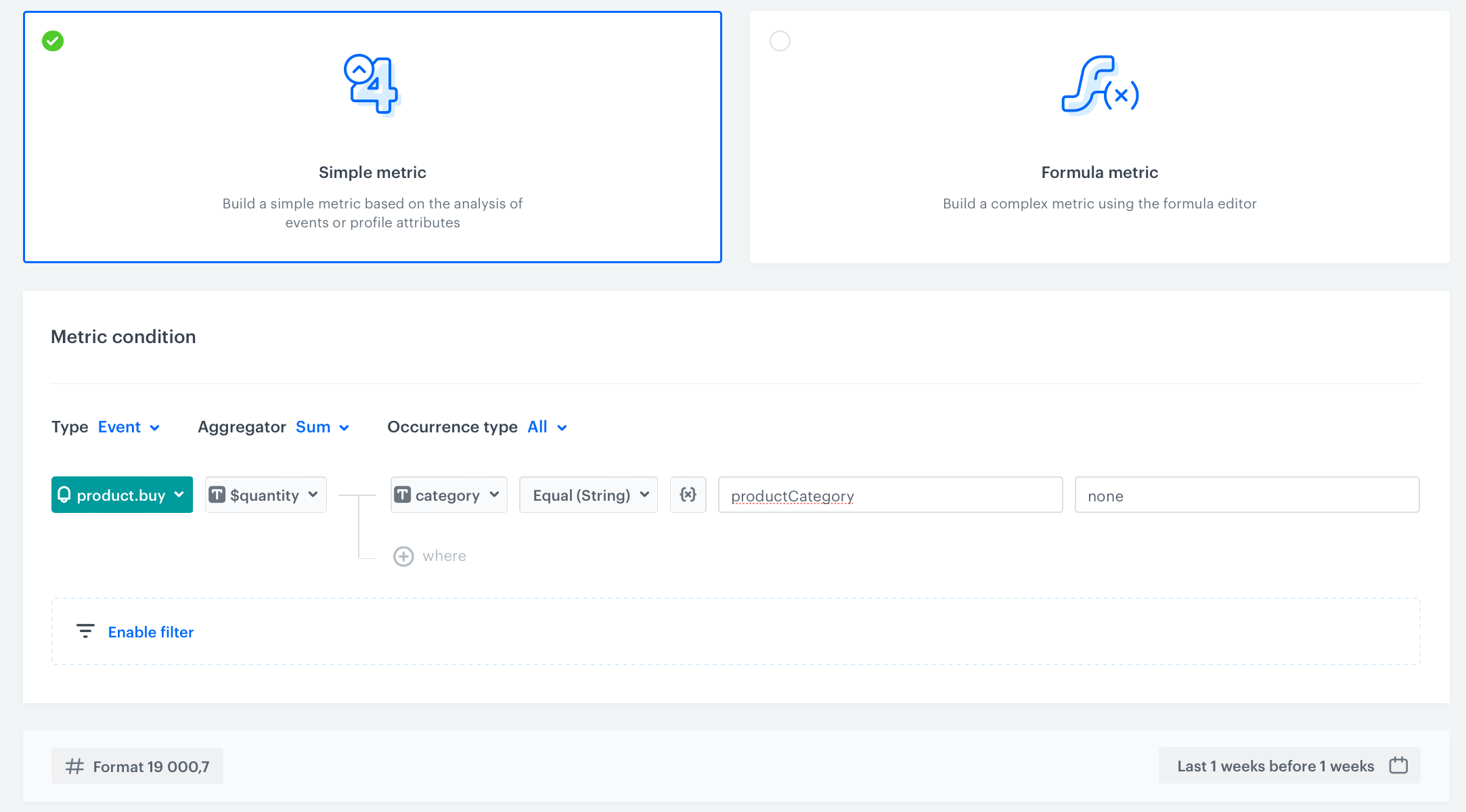Click the plus icon to add where condition
This screenshot has height=812, width=1466.
[403, 556]
